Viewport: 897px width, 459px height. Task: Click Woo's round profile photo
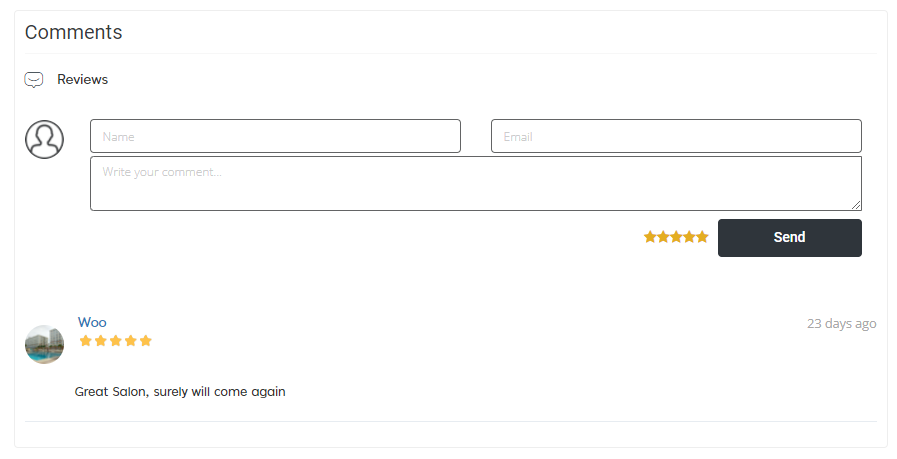(44, 345)
